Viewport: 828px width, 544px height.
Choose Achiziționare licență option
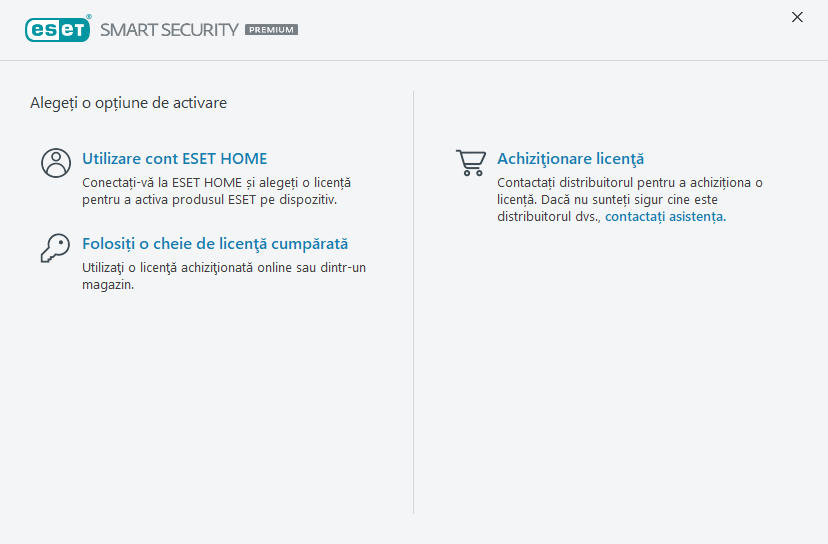point(570,159)
